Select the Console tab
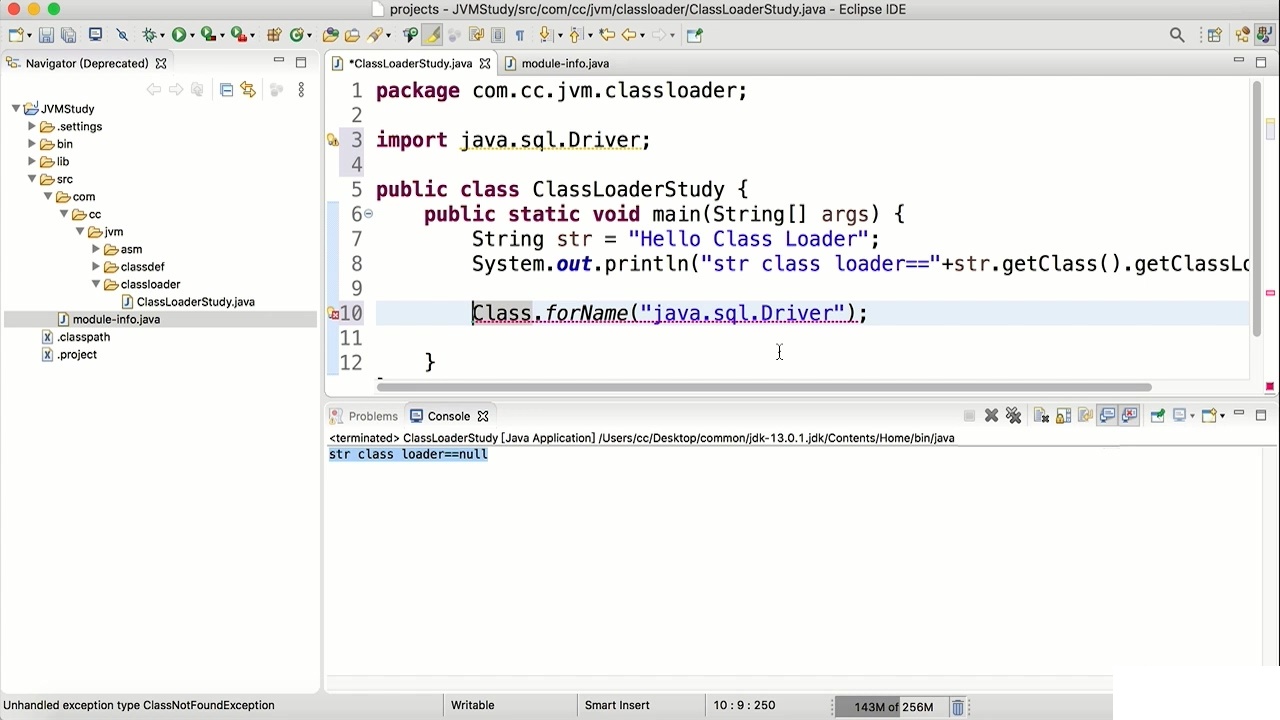1280x720 pixels. (x=440, y=416)
